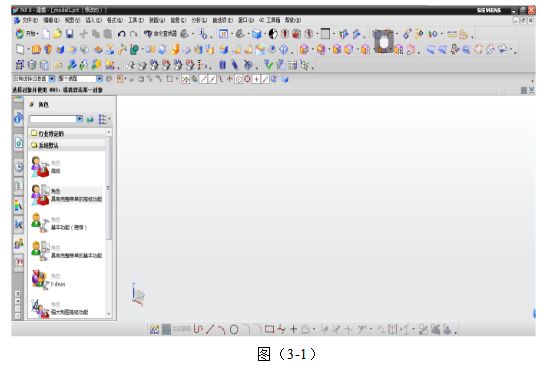Toggle the Point on Curve snap option
This screenshot has height=365, width=550.
266,79
